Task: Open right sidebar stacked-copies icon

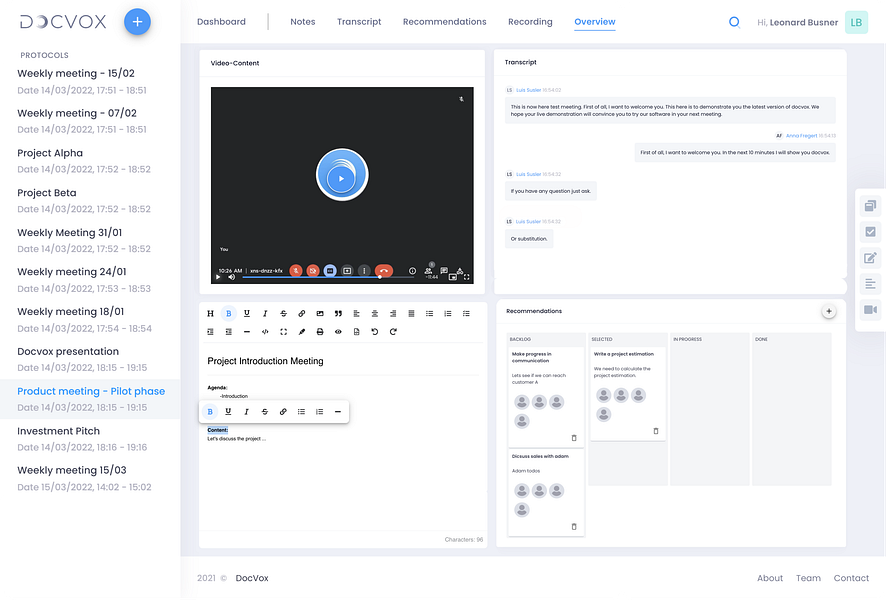Action: 871,206
